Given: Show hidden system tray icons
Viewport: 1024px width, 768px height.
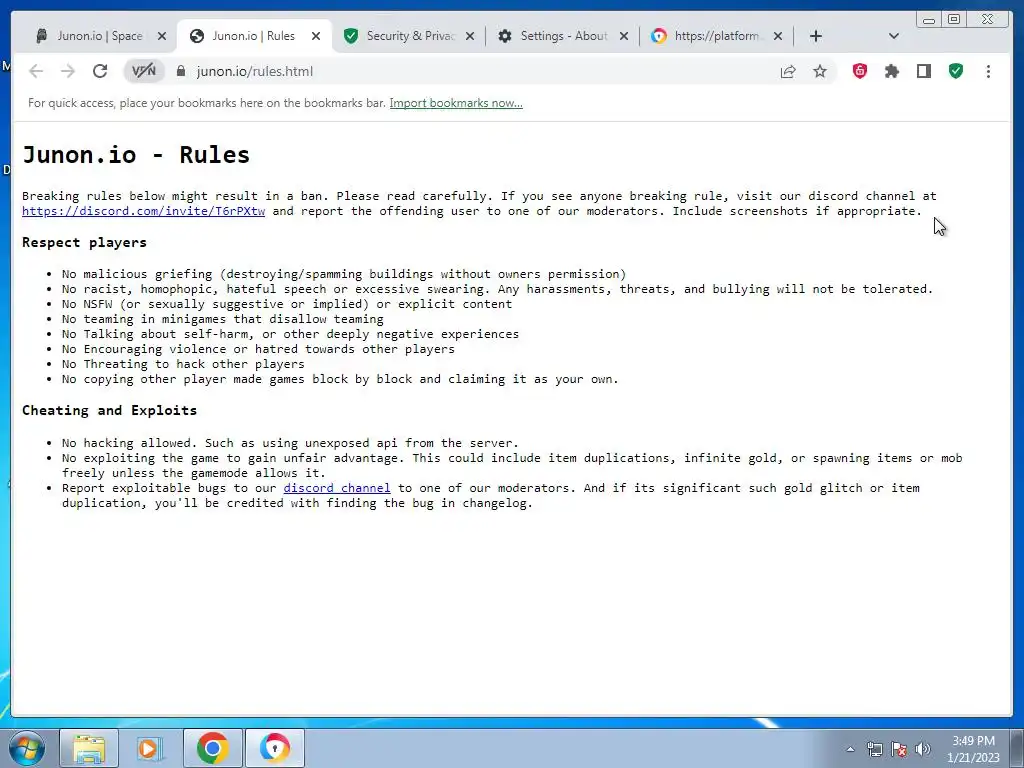Looking at the screenshot, I should [850, 749].
